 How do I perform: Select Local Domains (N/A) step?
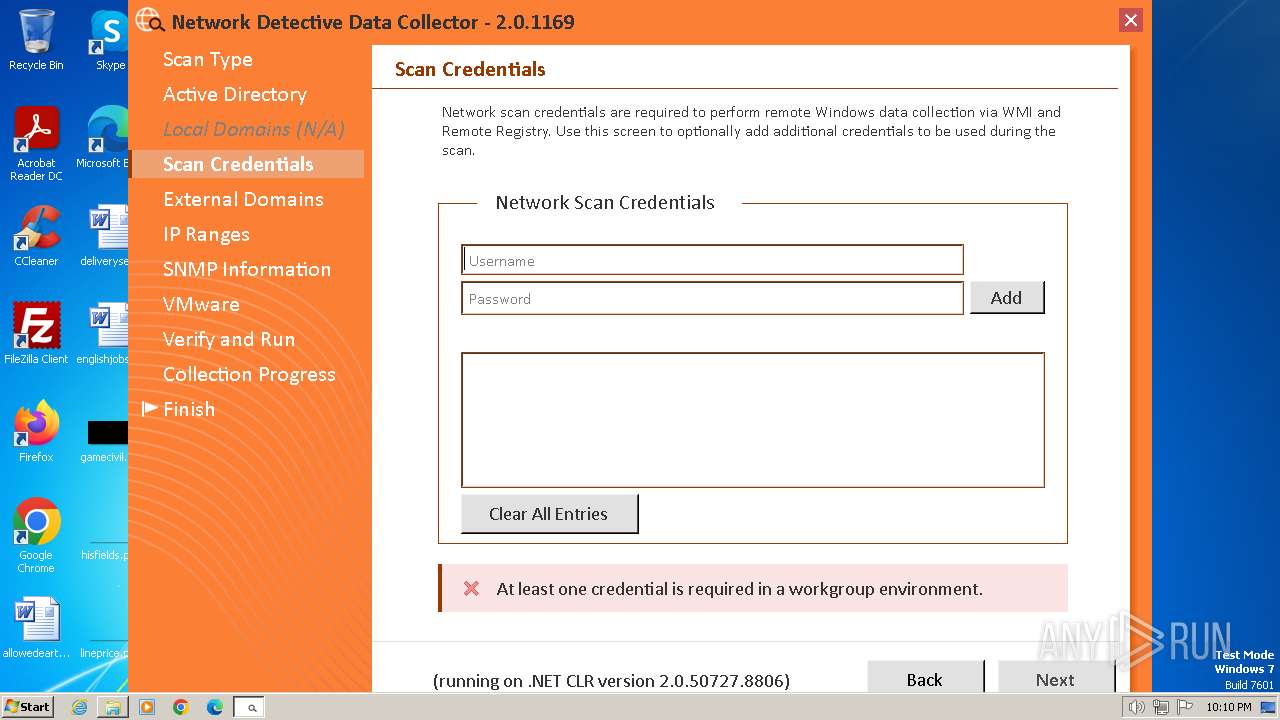point(254,129)
